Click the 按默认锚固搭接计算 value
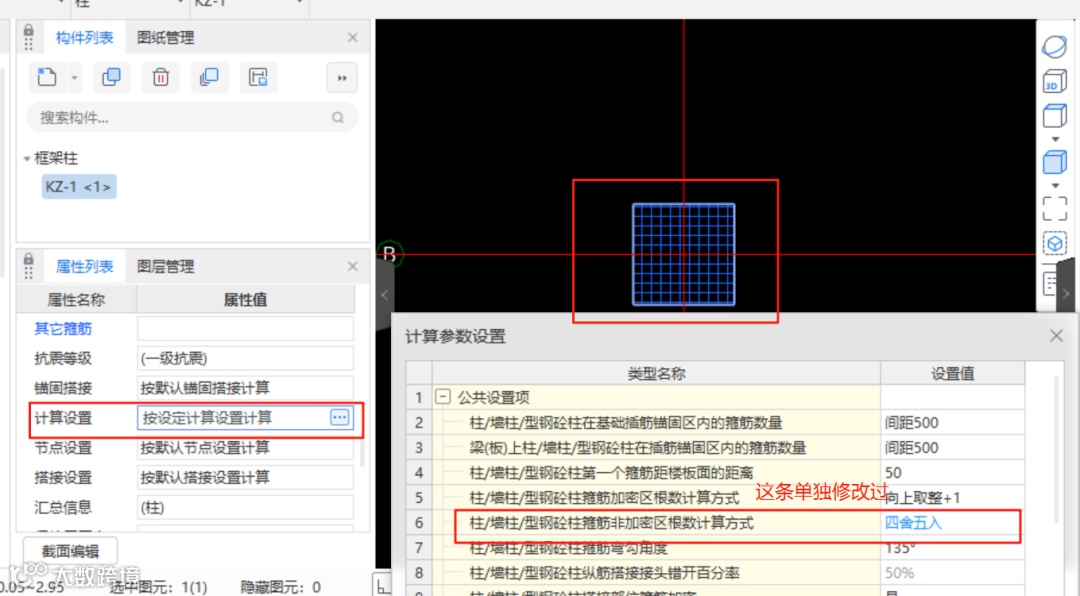1080x596 pixels. tap(245, 388)
